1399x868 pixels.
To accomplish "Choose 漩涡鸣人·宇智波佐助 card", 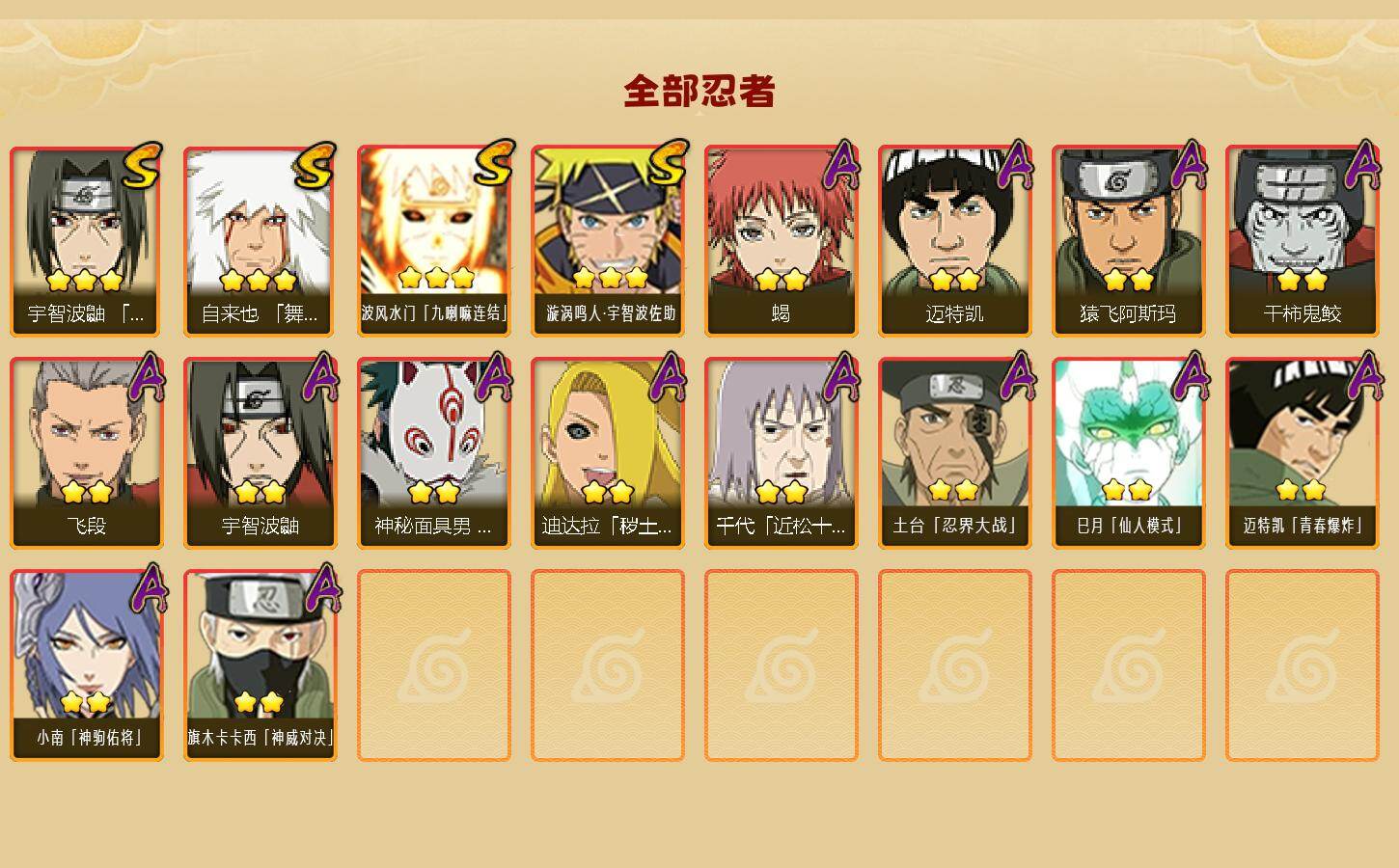I will 608,241.
